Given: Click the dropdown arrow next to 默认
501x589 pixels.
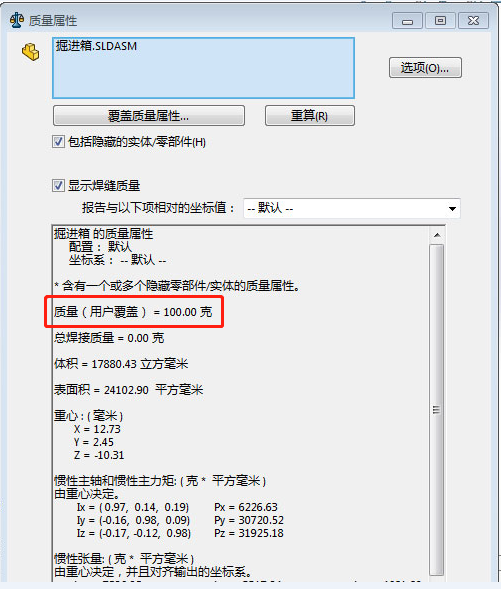Looking at the screenshot, I should (452, 208).
